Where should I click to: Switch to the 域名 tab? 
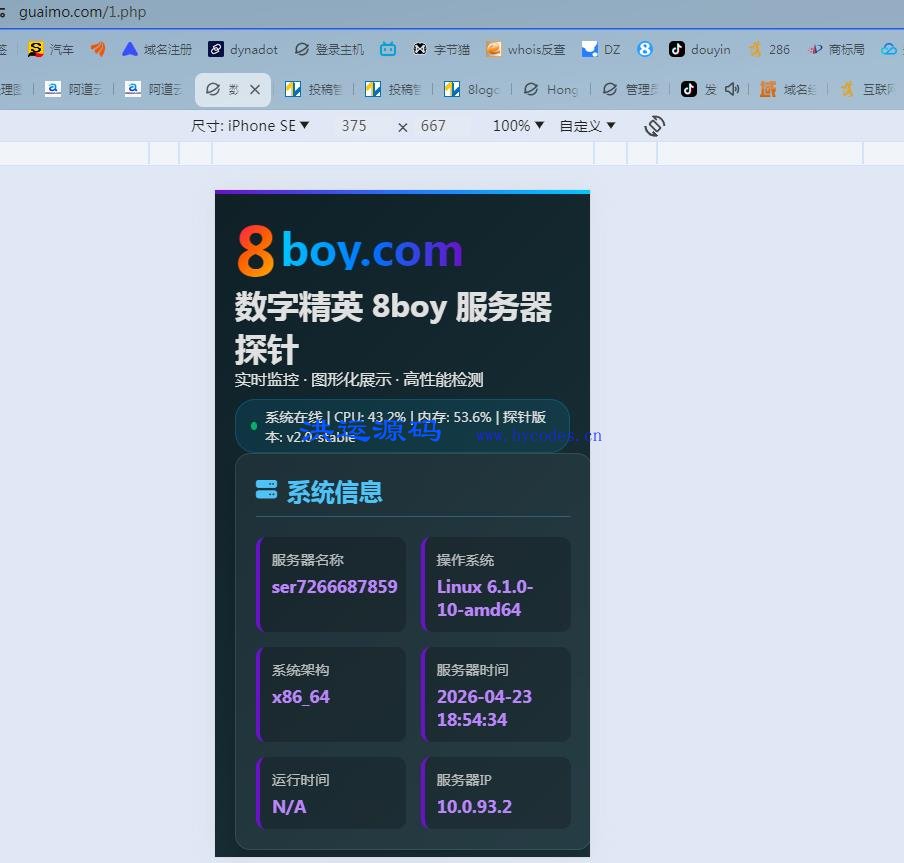(788, 89)
